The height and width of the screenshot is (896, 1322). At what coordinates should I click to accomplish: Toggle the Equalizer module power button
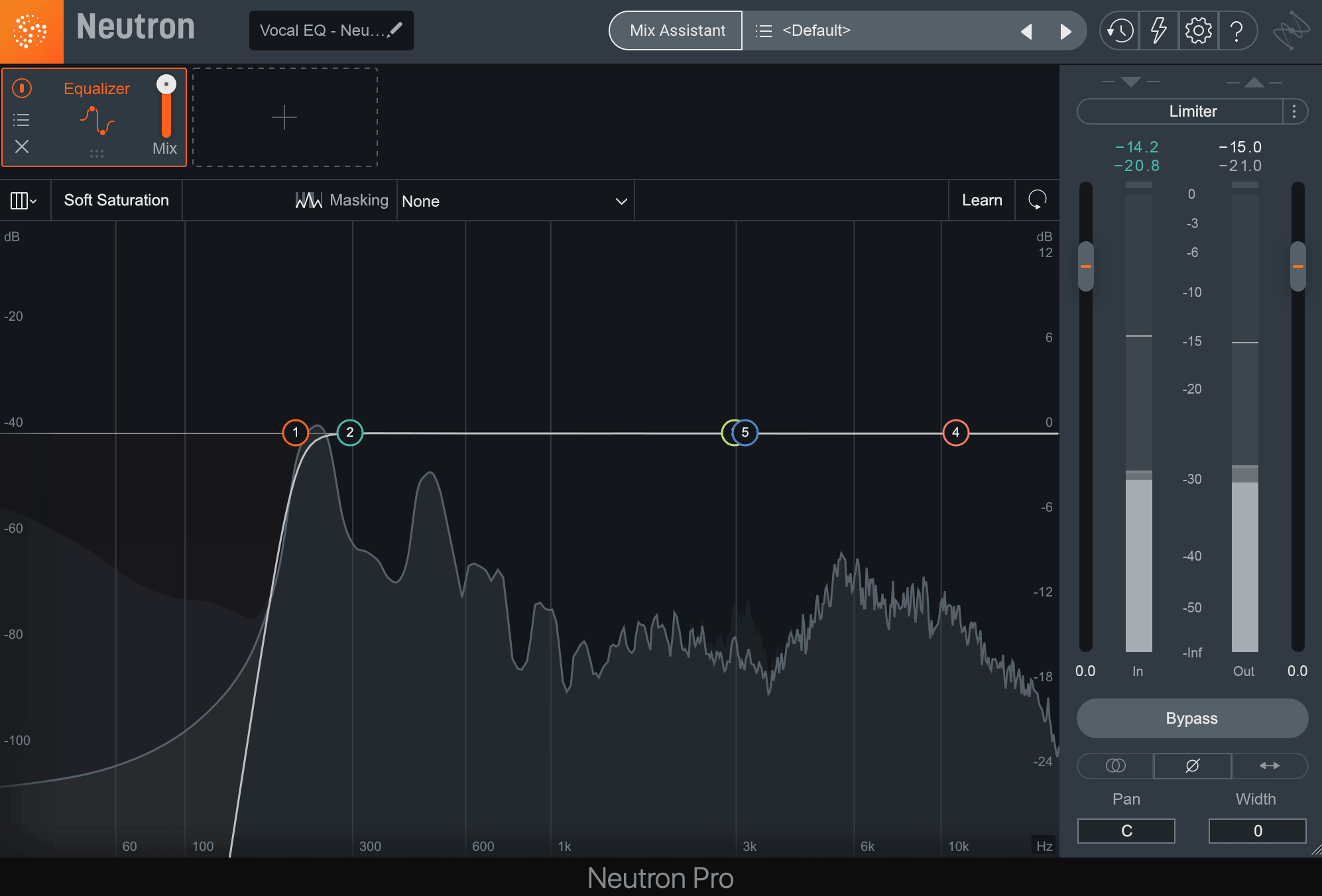22,87
